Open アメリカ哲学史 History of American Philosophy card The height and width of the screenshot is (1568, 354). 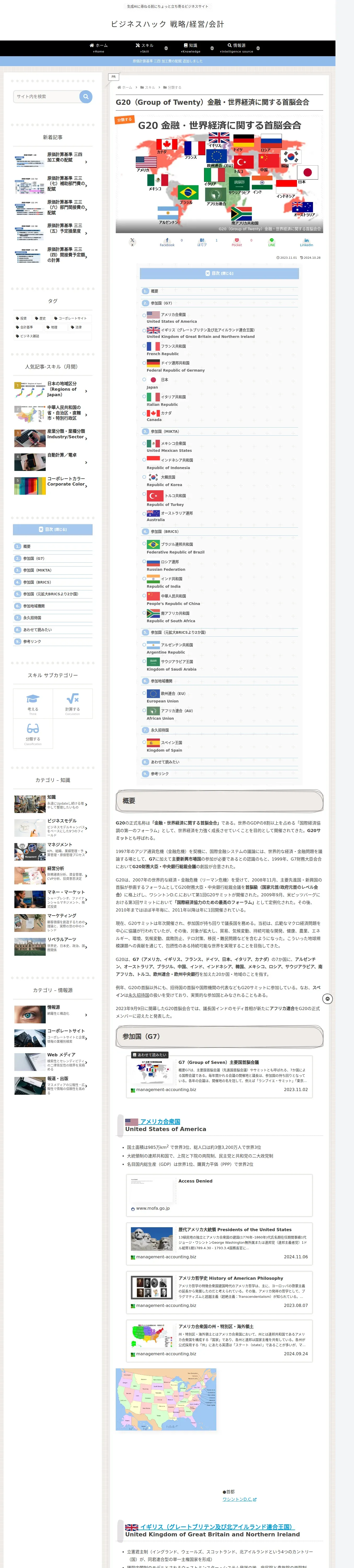(219, 1292)
